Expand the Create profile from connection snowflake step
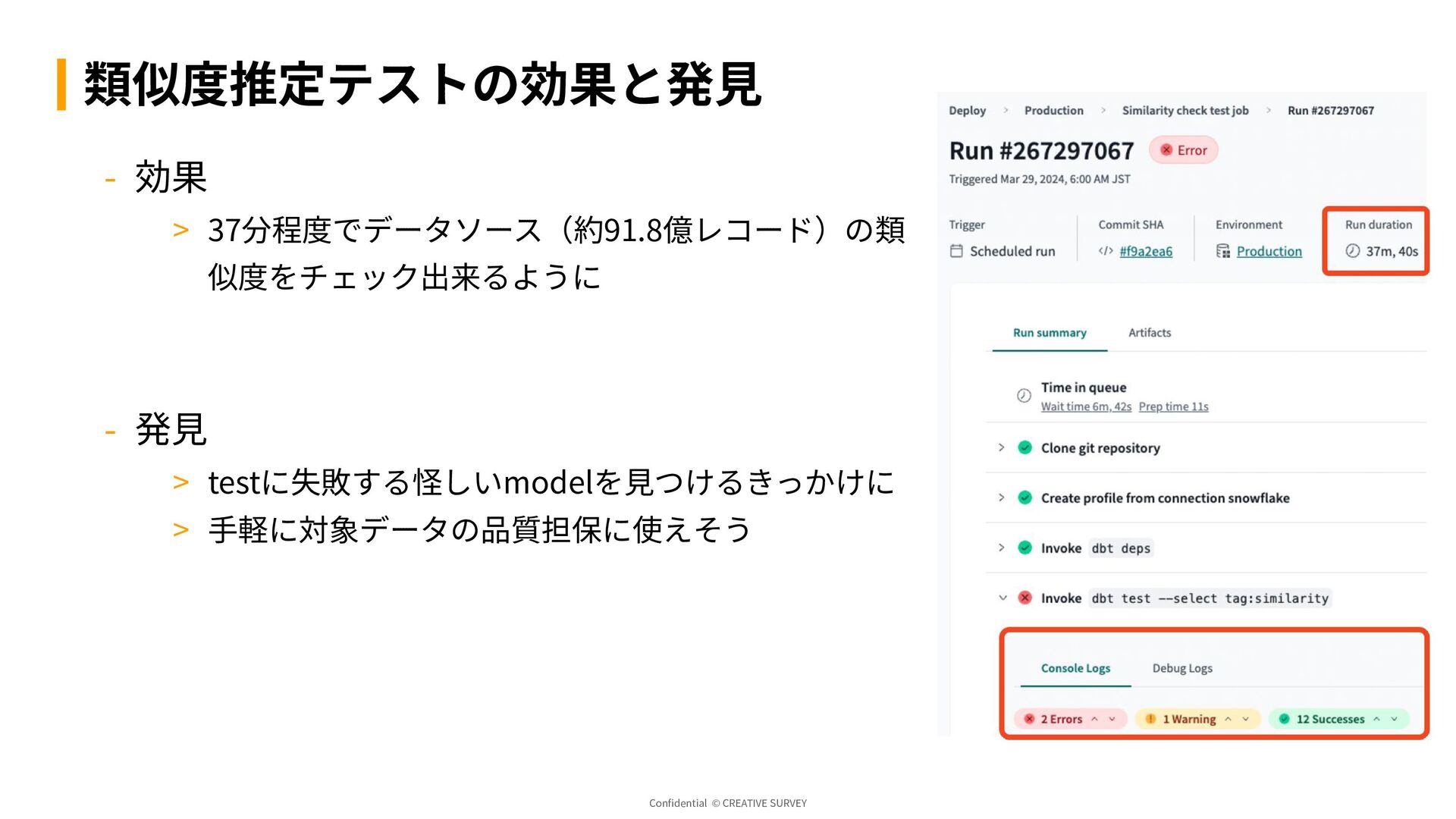Screen dimensions: 1456x819 [x=1001, y=497]
